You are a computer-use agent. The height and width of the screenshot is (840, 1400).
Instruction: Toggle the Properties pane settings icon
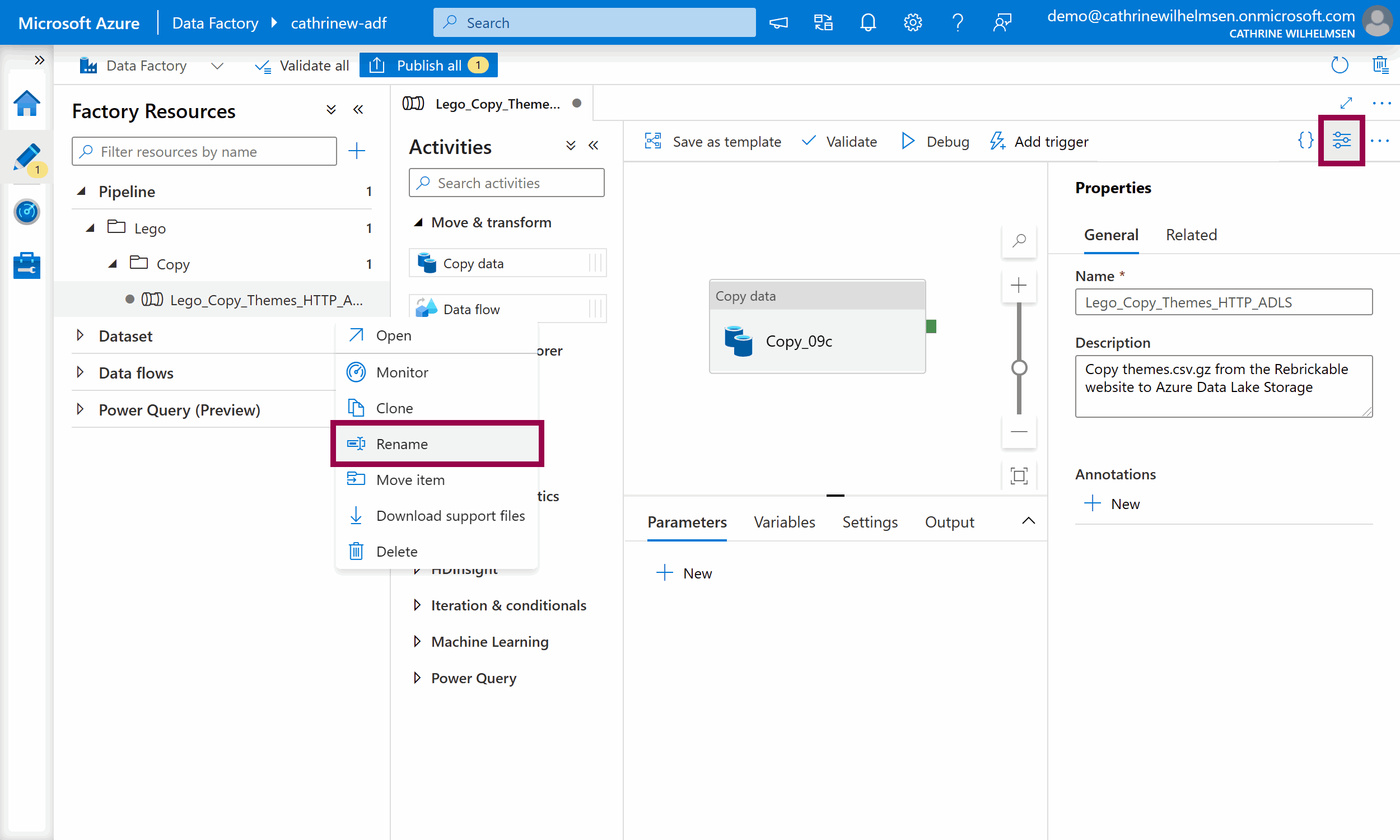(1341, 141)
